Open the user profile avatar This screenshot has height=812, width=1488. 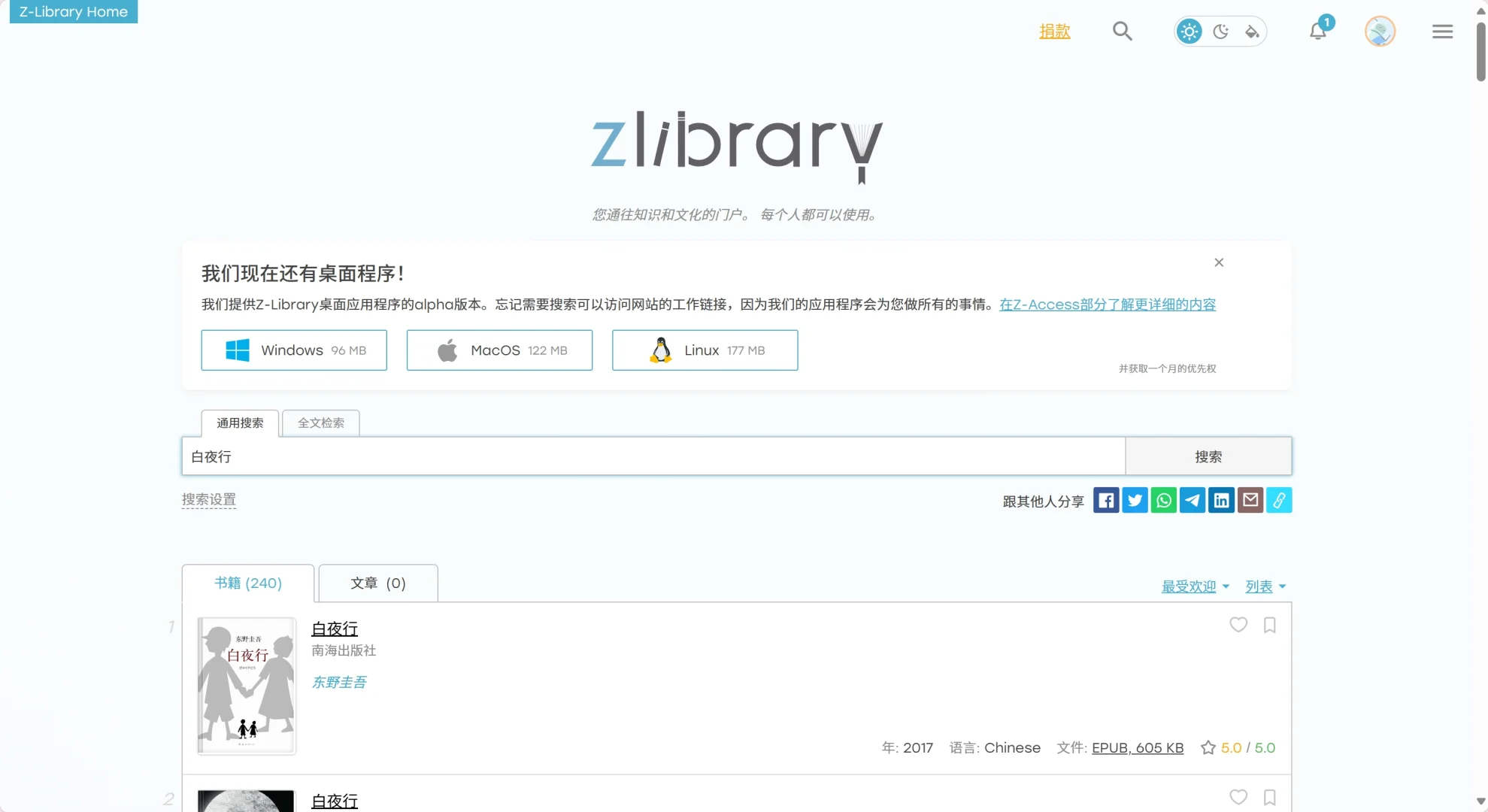(1380, 31)
